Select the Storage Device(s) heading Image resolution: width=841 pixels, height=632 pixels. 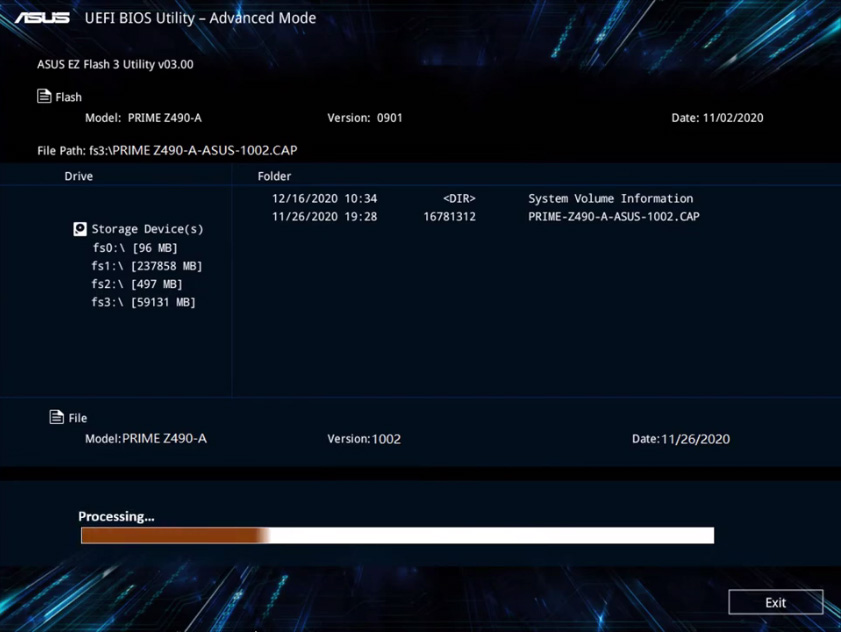147,229
